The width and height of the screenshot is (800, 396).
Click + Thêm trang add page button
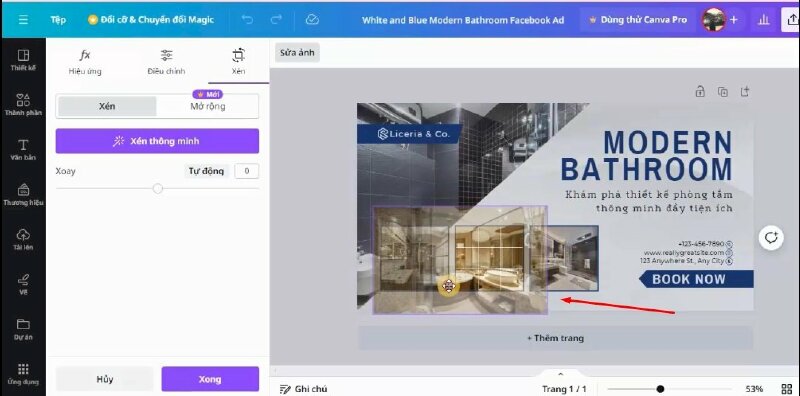(555, 338)
